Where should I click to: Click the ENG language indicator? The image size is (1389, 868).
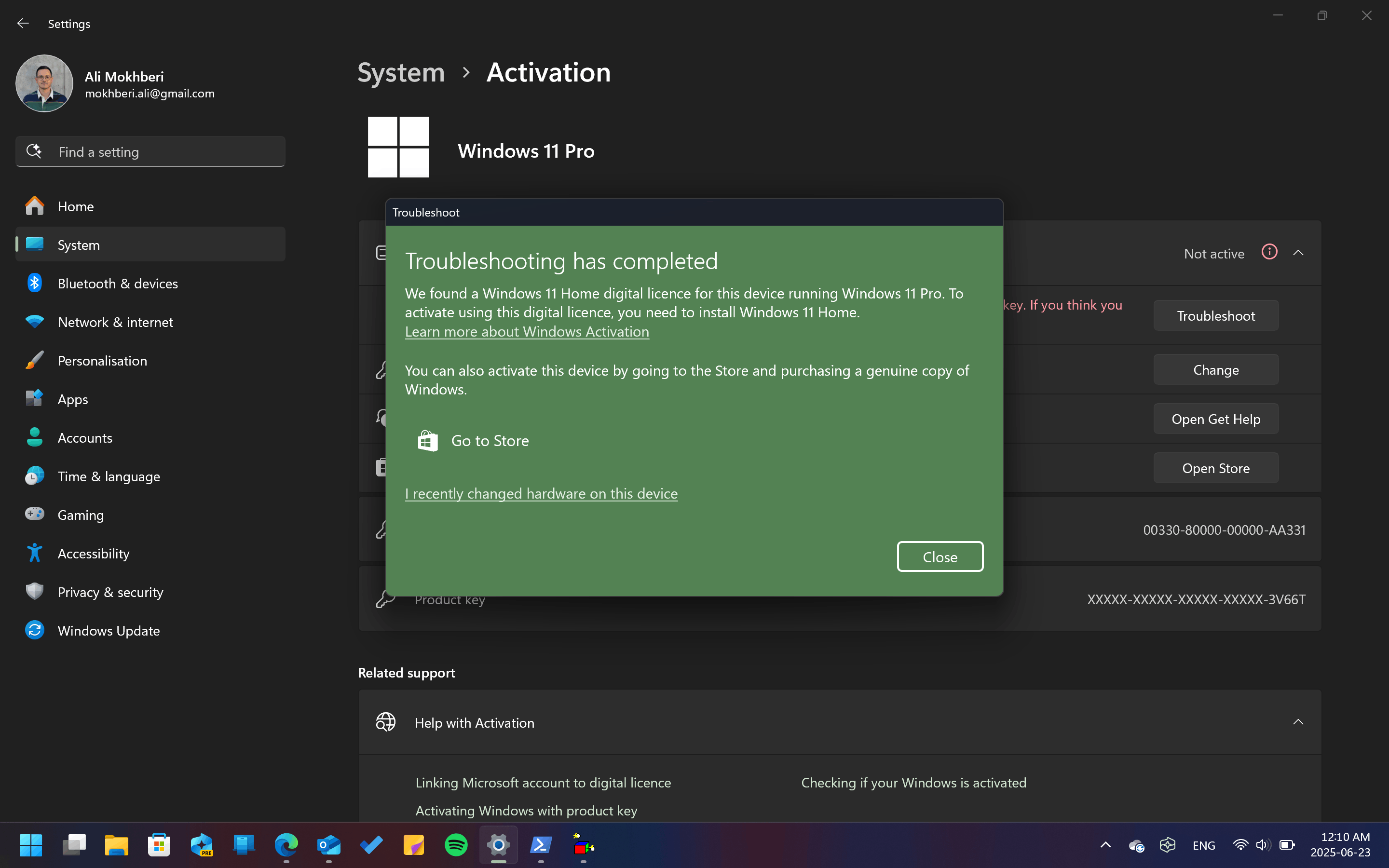coord(1204,845)
